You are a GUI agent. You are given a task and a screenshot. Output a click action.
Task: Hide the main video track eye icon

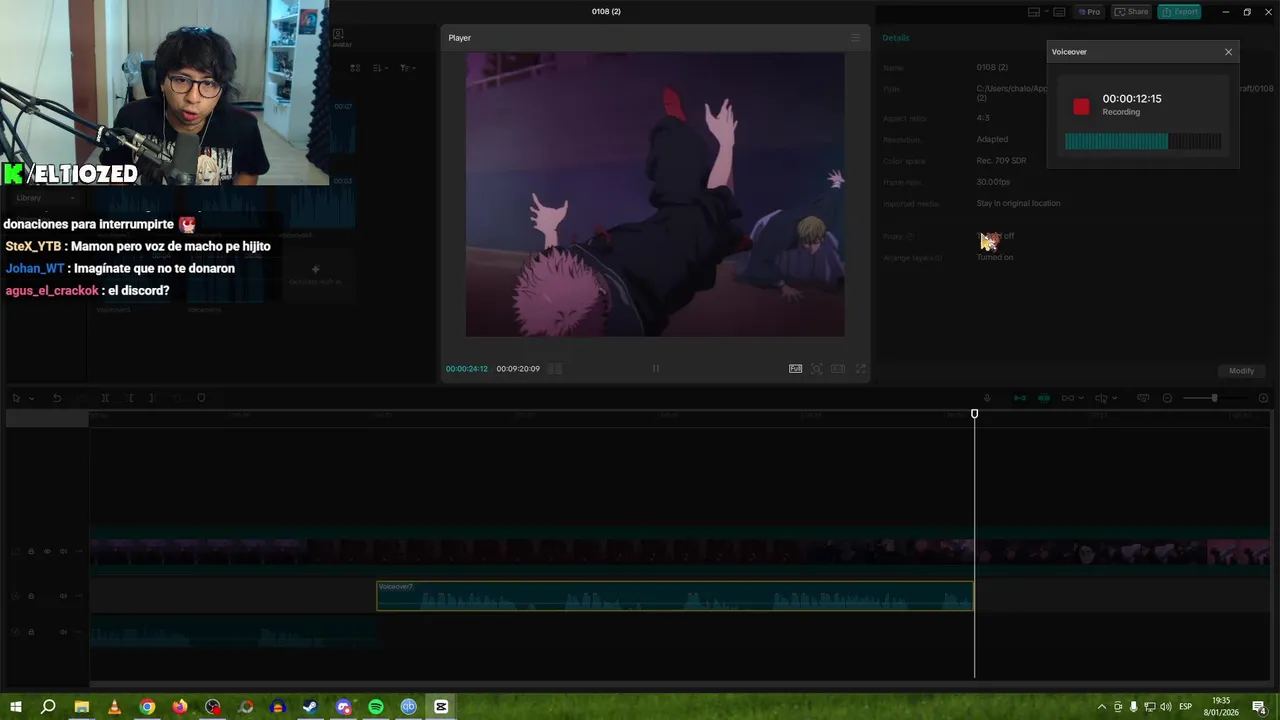click(47, 552)
